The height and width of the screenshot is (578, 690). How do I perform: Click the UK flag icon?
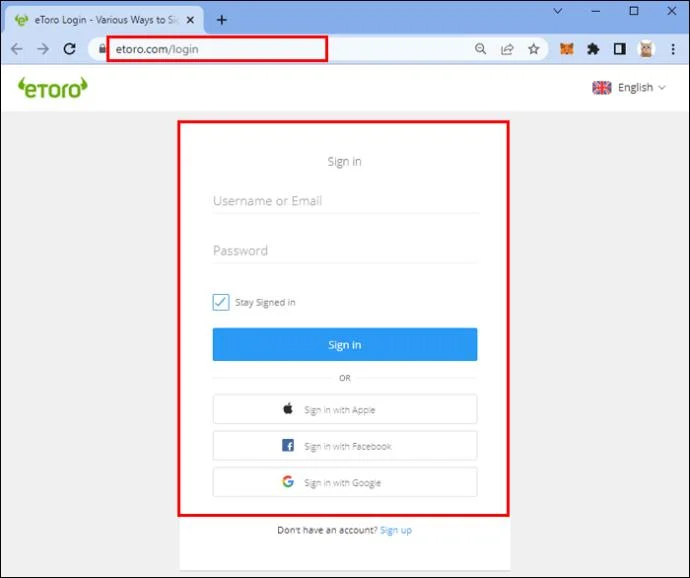(x=602, y=88)
